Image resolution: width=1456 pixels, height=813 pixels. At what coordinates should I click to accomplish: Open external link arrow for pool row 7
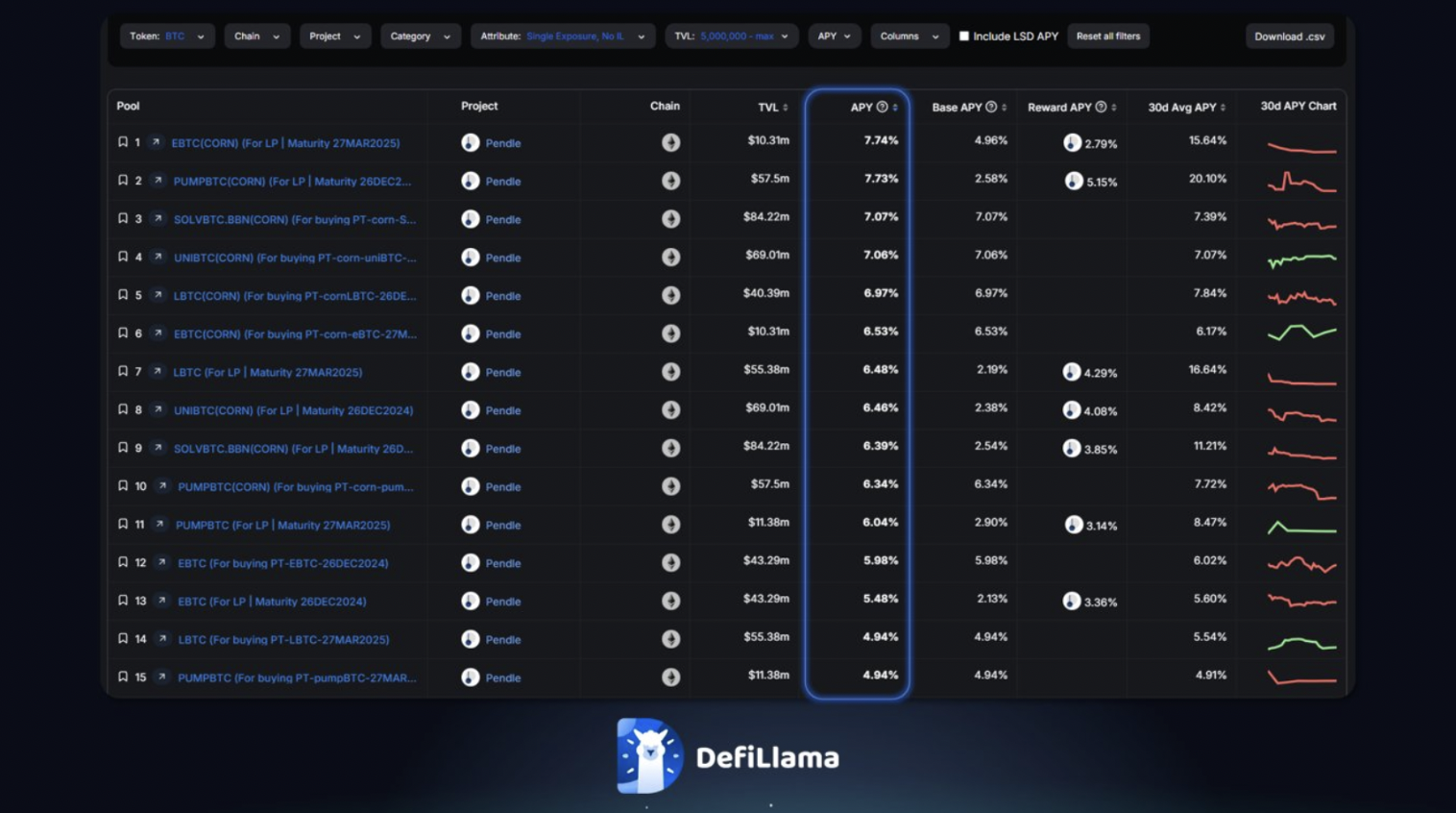pos(157,372)
